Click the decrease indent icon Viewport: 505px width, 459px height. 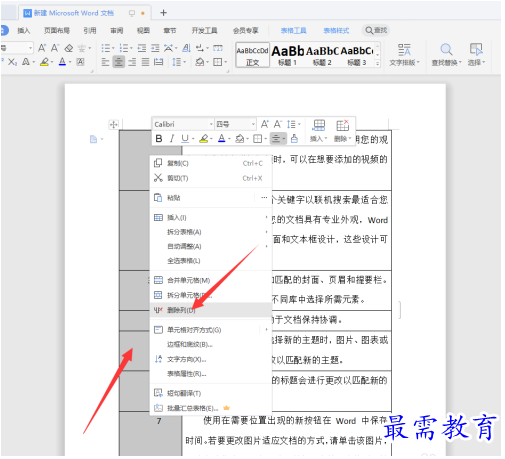[x=142, y=48]
